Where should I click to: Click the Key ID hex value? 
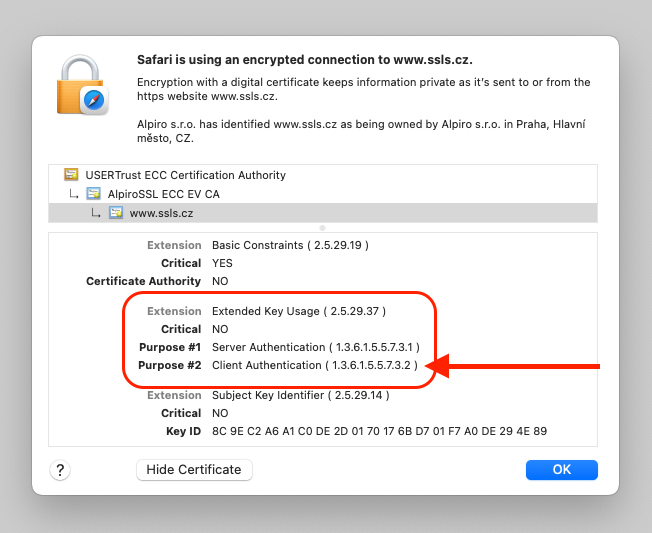coord(379,431)
